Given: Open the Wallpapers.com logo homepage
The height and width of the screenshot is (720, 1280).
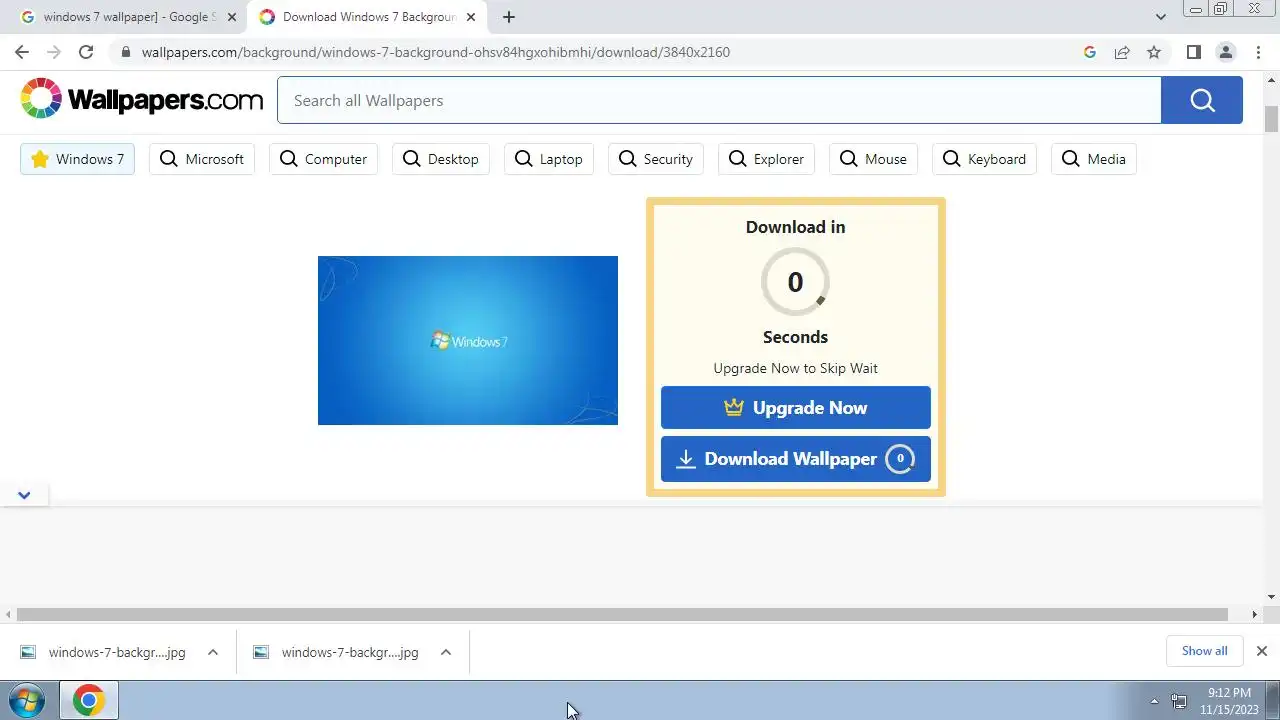Looking at the screenshot, I should [x=142, y=99].
